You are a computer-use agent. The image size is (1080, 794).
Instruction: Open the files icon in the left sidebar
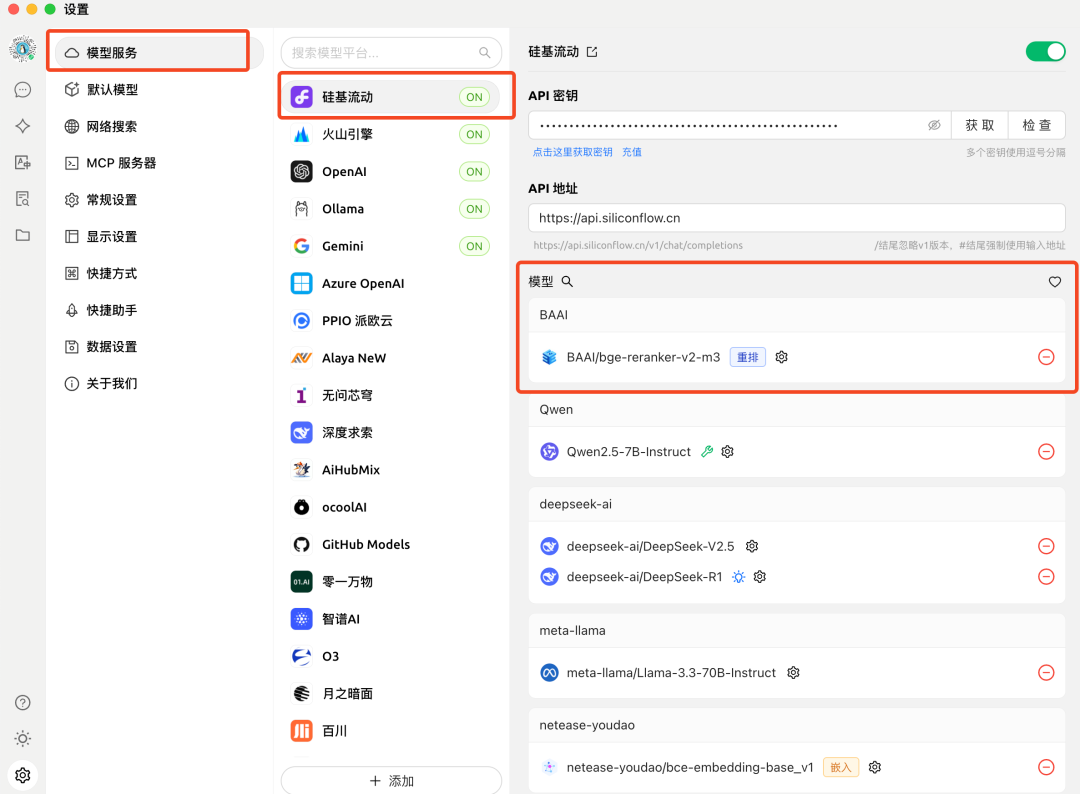(22, 235)
